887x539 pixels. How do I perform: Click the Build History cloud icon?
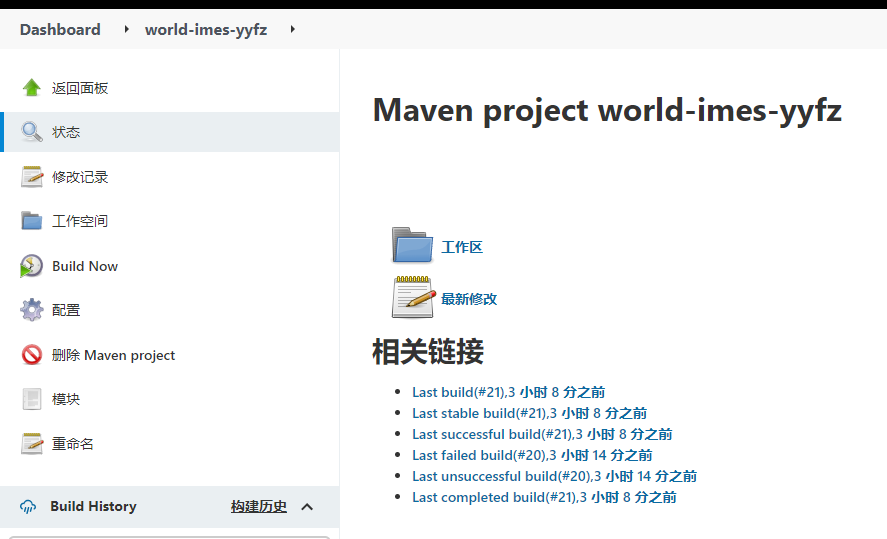click(x=28, y=506)
